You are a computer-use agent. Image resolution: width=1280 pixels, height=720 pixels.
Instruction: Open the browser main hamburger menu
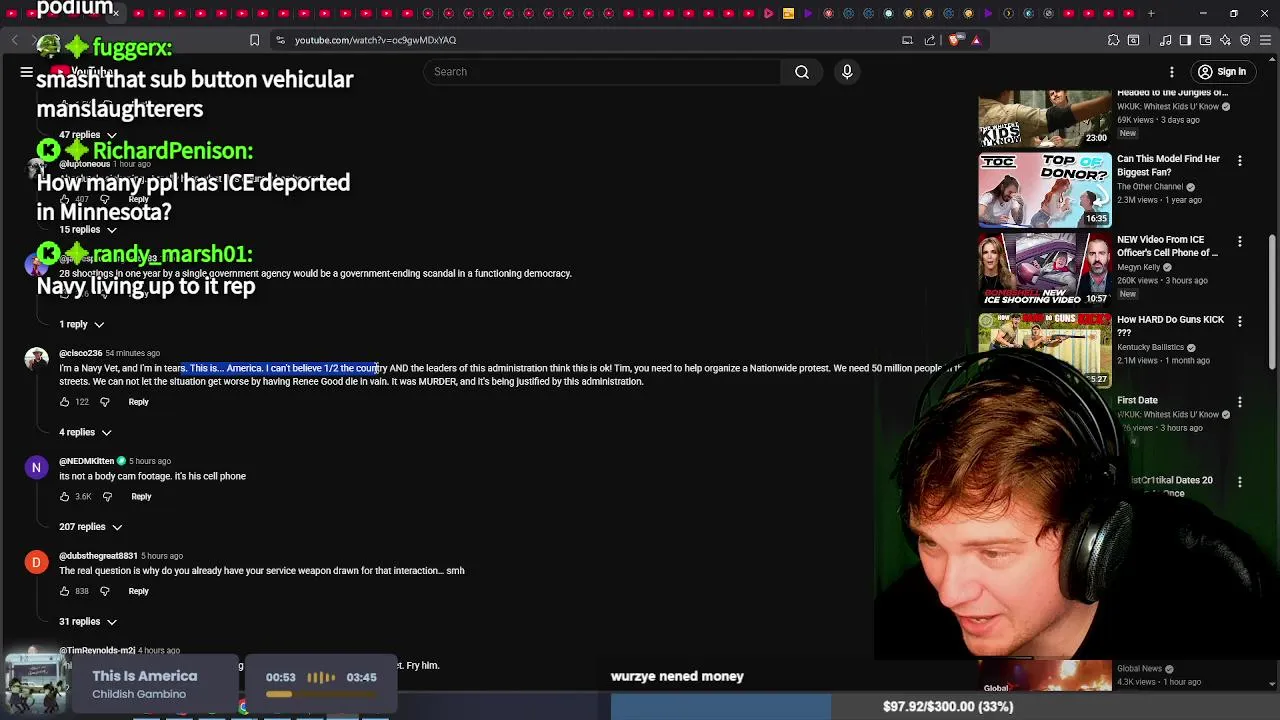coord(1265,40)
